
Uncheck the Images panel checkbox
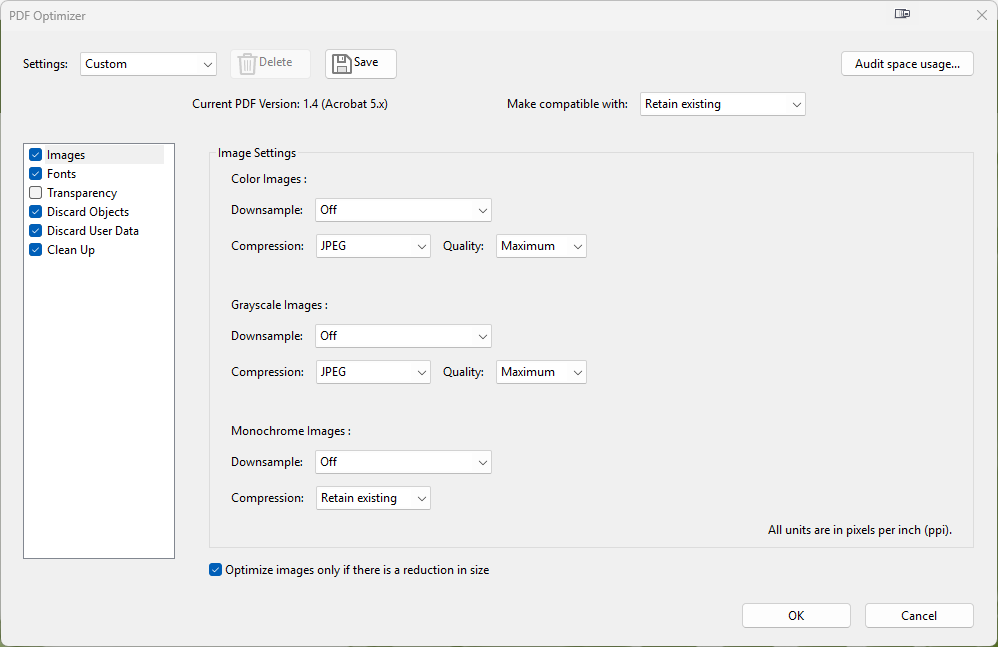pyautogui.click(x=36, y=155)
